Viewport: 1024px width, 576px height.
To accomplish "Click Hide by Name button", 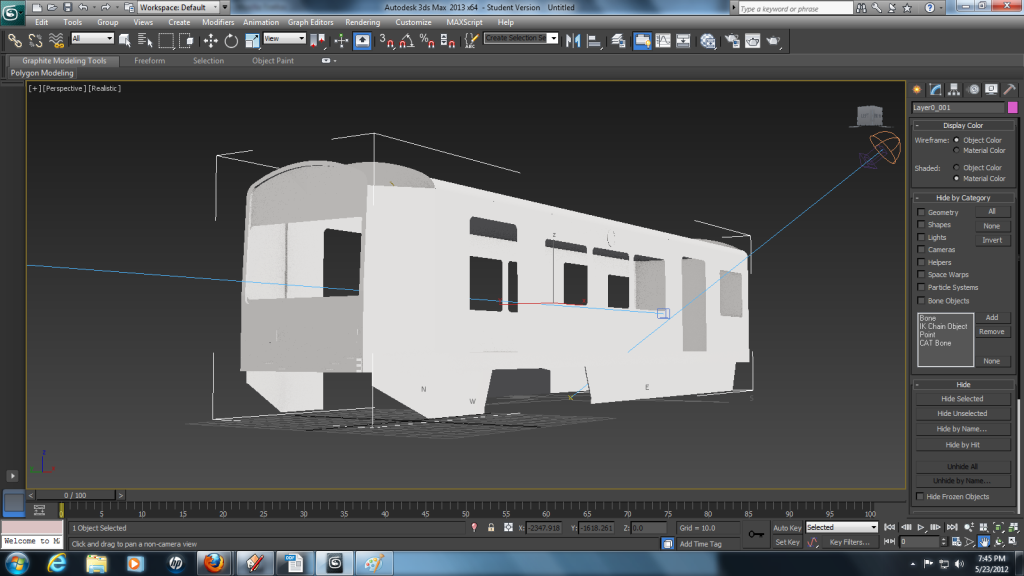I will point(962,429).
